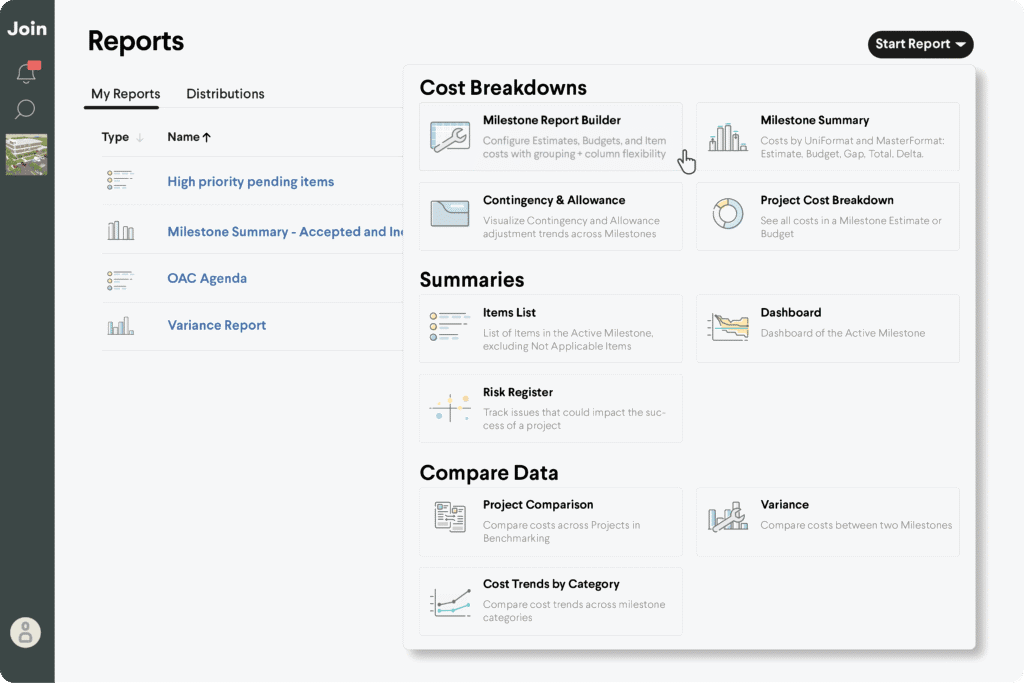Viewport: 1024px width, 683px height.
Task: Open the notifications bell icon
Action: click(x=27, y=72)
